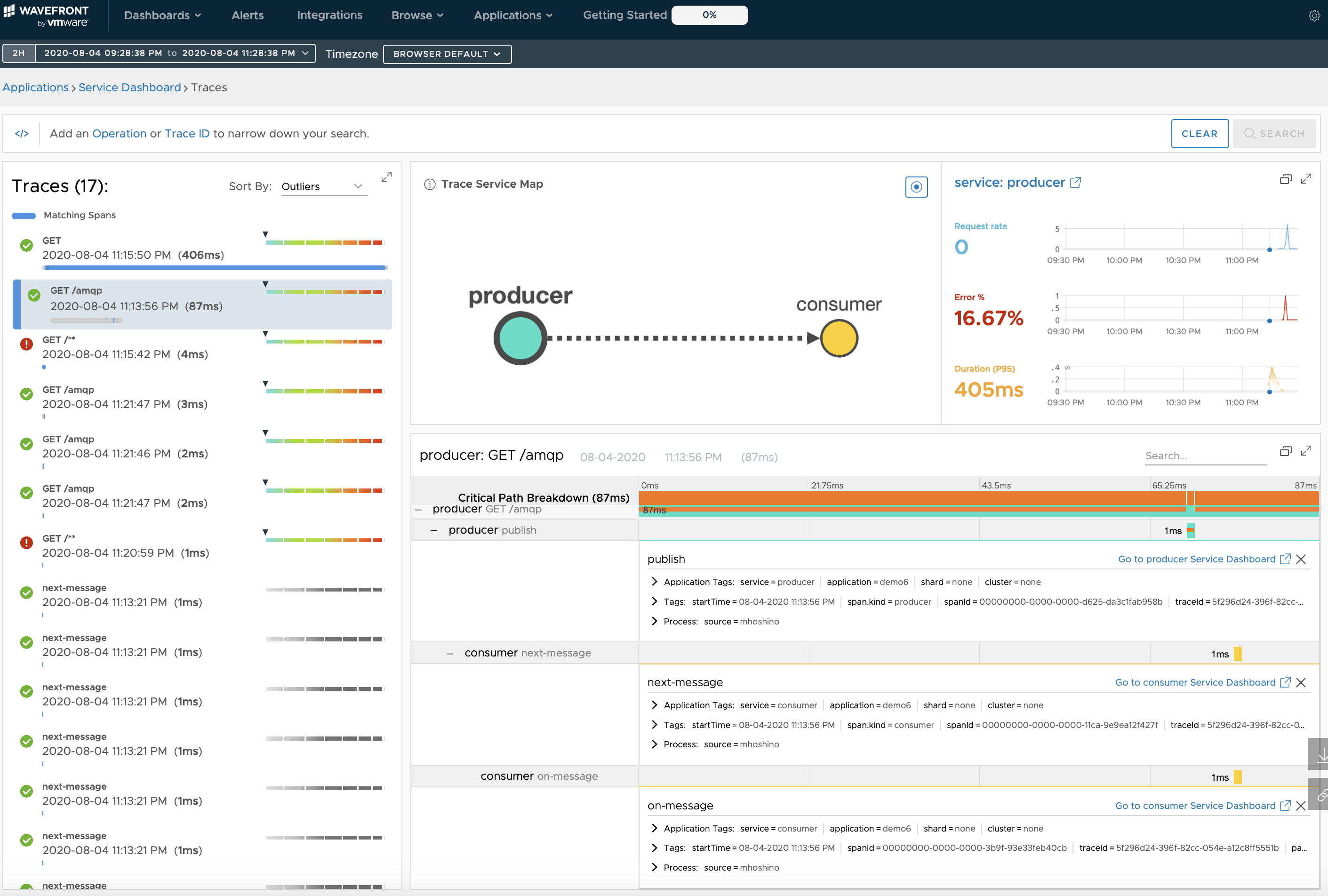The width and height of the screenshot is (1328, 896).
Task: Click the Request rate chart
Action: click(x=1181, y=237)
